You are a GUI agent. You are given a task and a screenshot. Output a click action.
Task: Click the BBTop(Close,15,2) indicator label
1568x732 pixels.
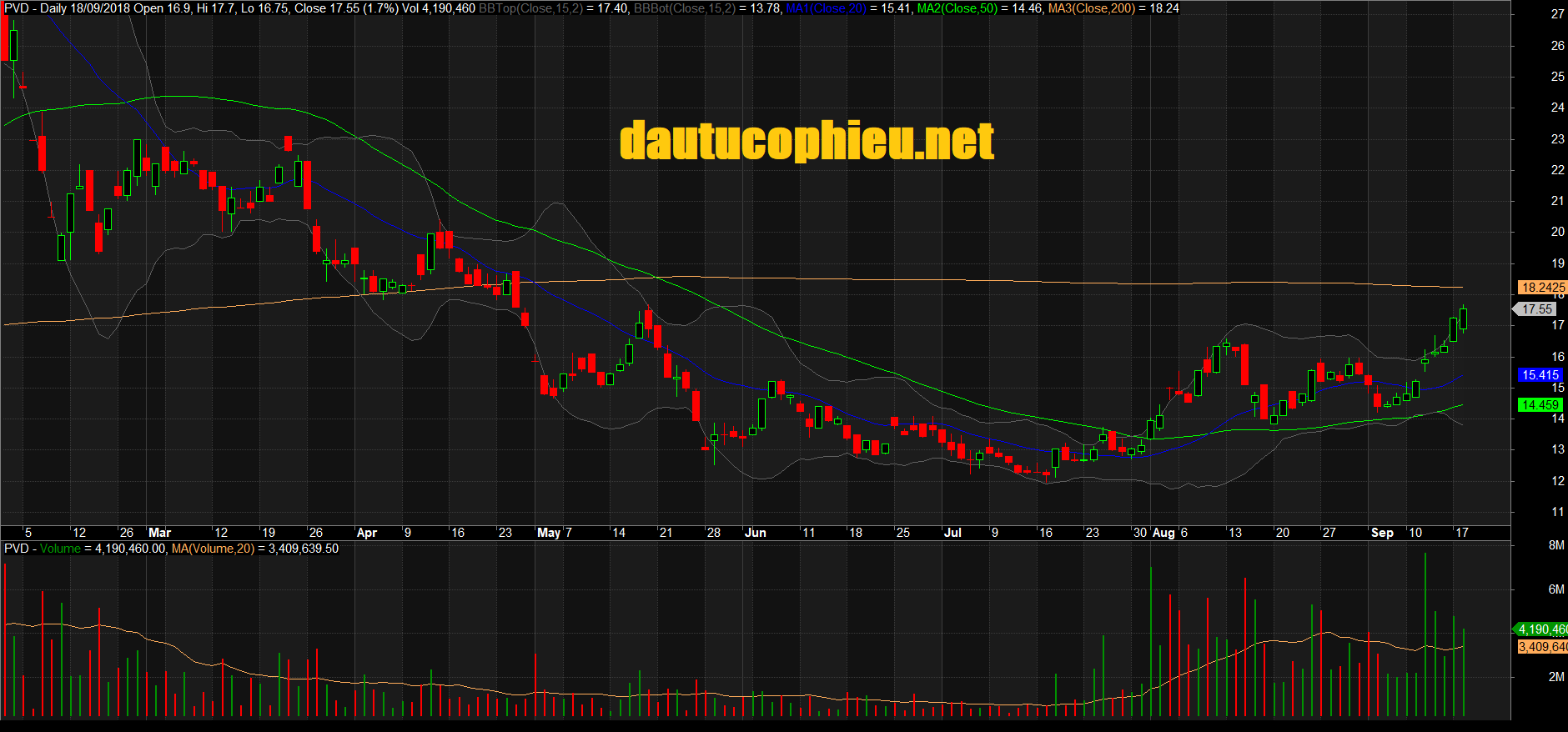(530, 8)
